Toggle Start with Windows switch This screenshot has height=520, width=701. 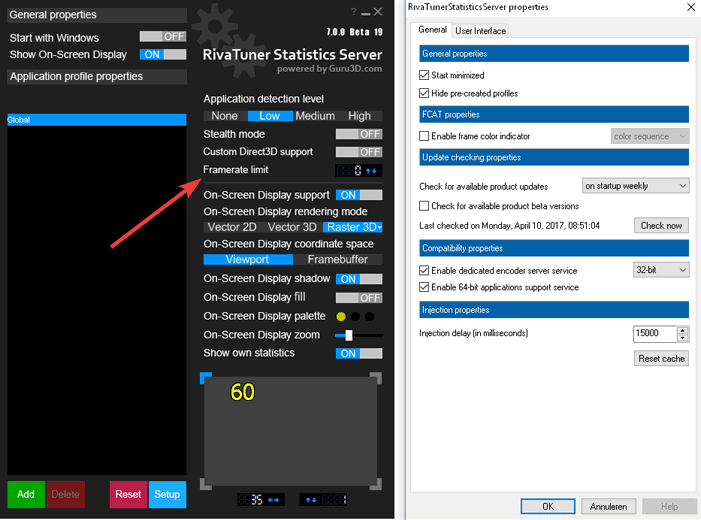pos(163,36)
